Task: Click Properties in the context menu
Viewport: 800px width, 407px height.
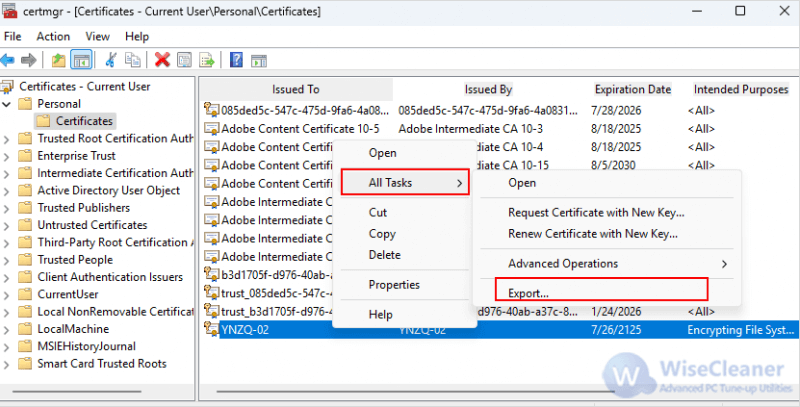Action: [x=394, y=285]
